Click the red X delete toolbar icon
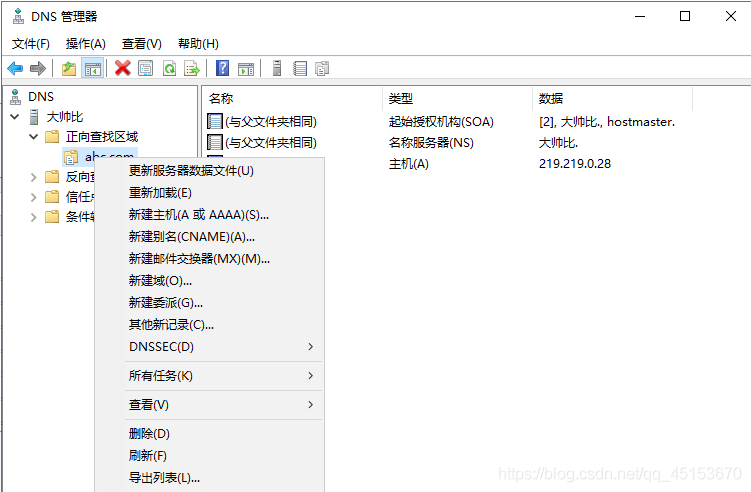 123,68
